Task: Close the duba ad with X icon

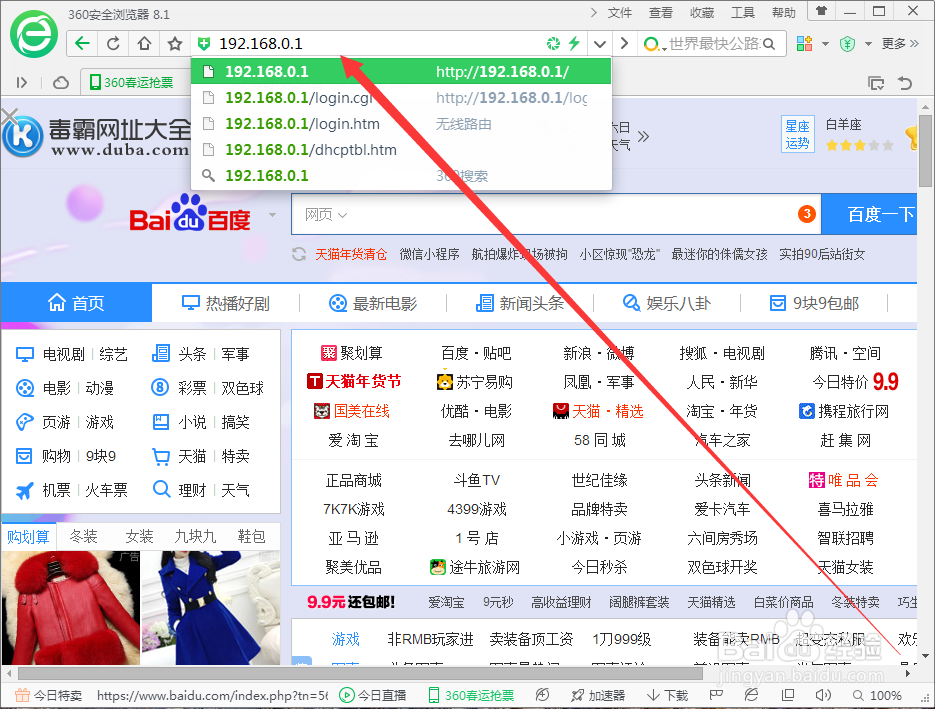Action: coord(10,116)
